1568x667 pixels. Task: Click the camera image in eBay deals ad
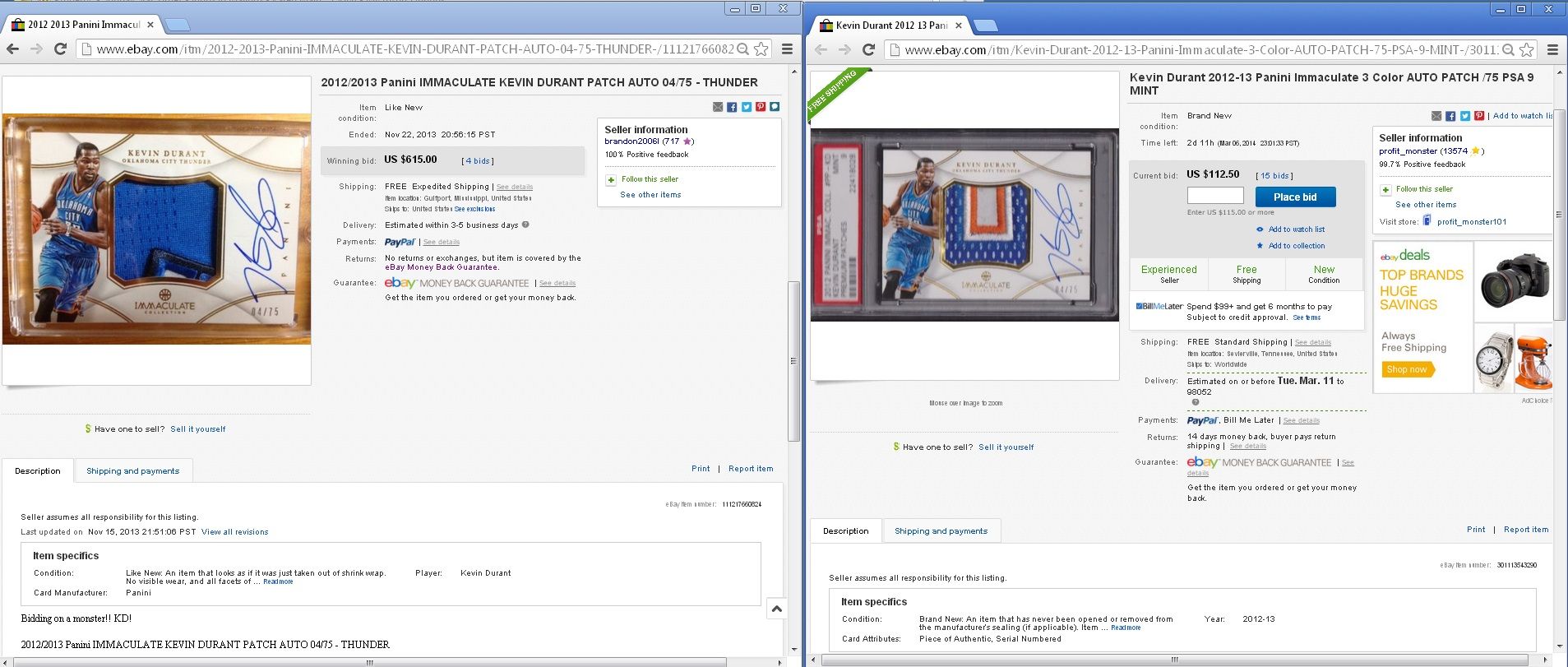[x=1514, y=281]
